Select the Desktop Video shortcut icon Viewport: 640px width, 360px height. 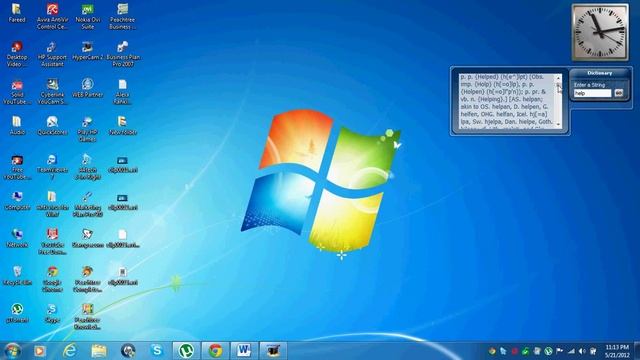click(x=17, y=54)
